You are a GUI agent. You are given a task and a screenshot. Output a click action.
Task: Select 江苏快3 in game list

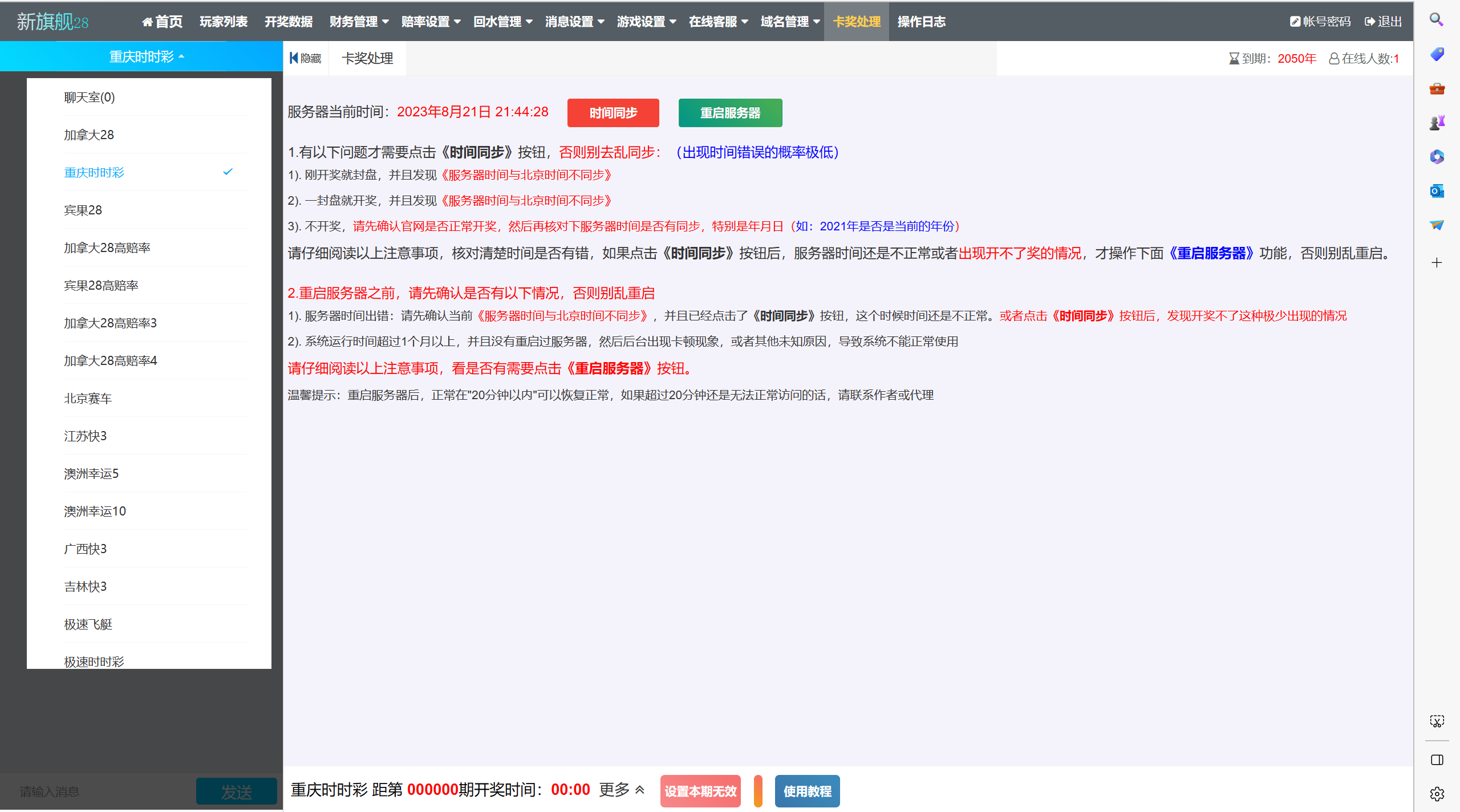155,436
